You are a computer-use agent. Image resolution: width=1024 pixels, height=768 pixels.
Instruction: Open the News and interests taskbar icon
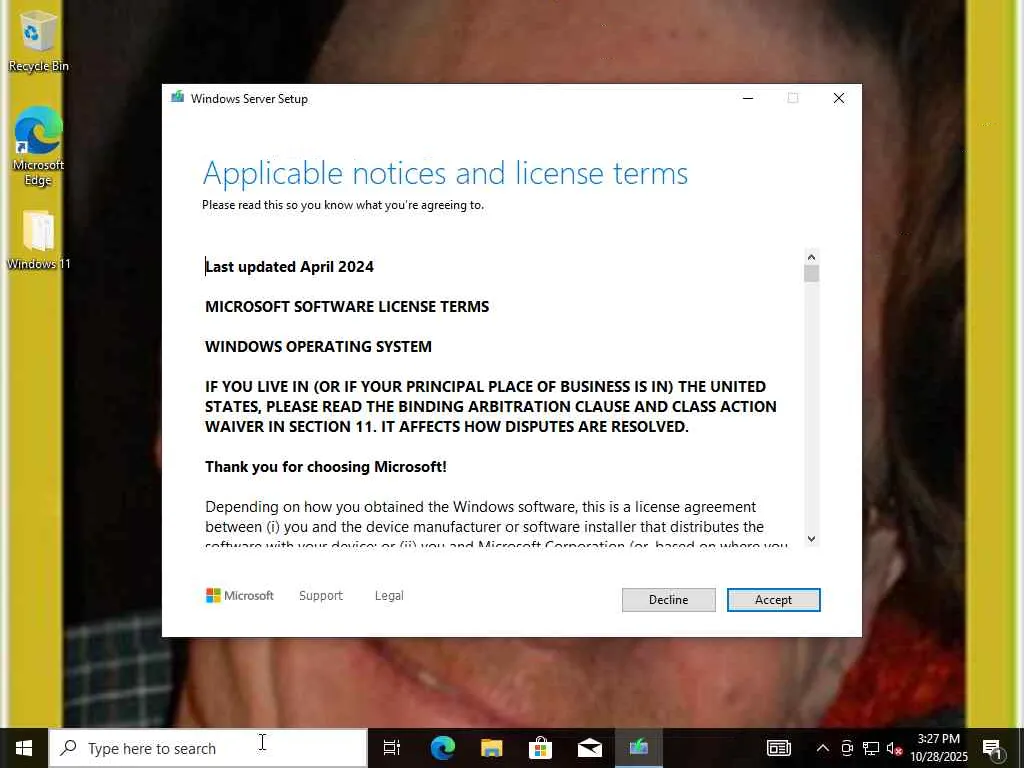coord(778,748)
